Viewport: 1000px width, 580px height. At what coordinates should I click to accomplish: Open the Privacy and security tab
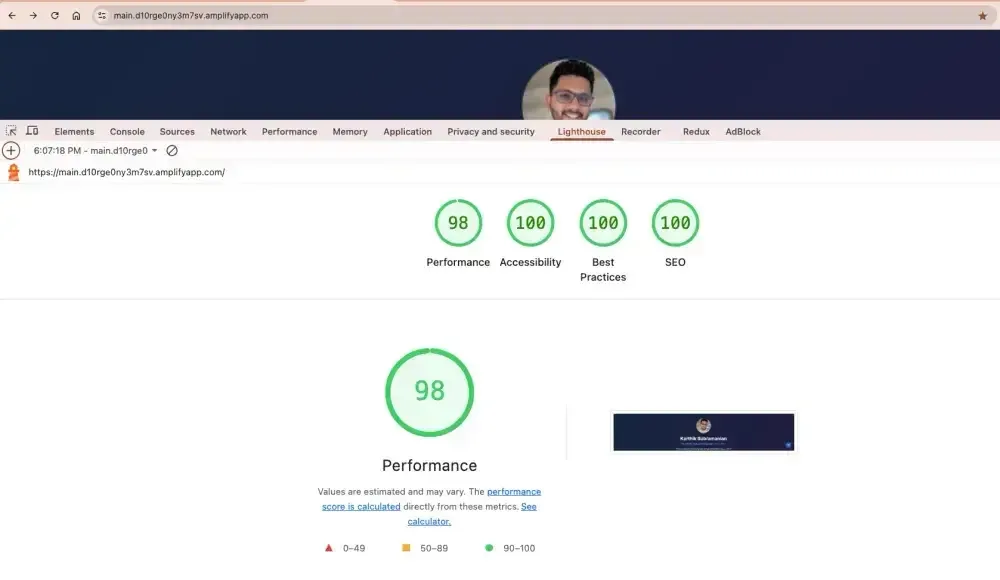(490, 131)
